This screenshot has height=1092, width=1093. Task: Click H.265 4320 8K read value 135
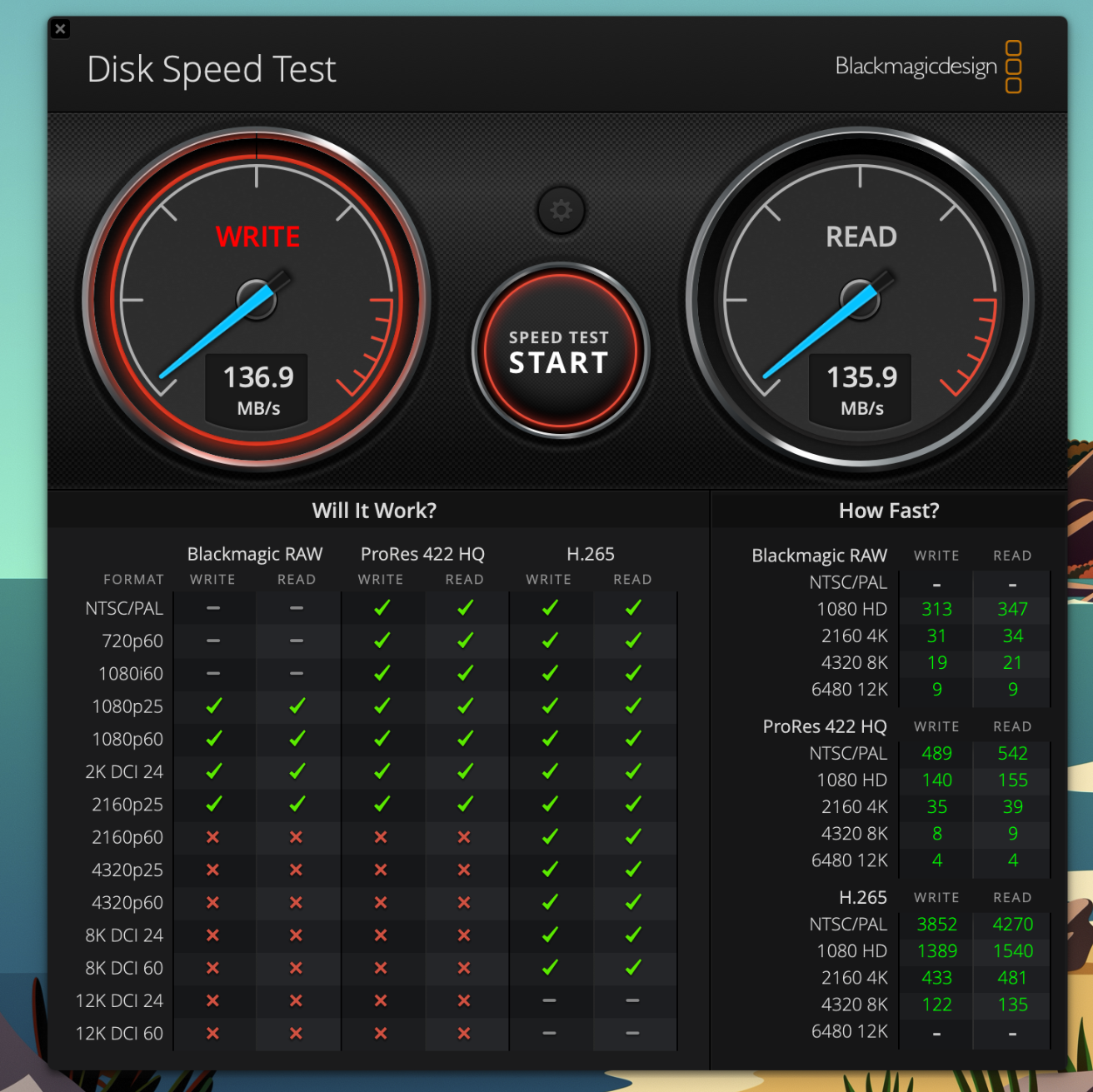pos(1012,1005)
